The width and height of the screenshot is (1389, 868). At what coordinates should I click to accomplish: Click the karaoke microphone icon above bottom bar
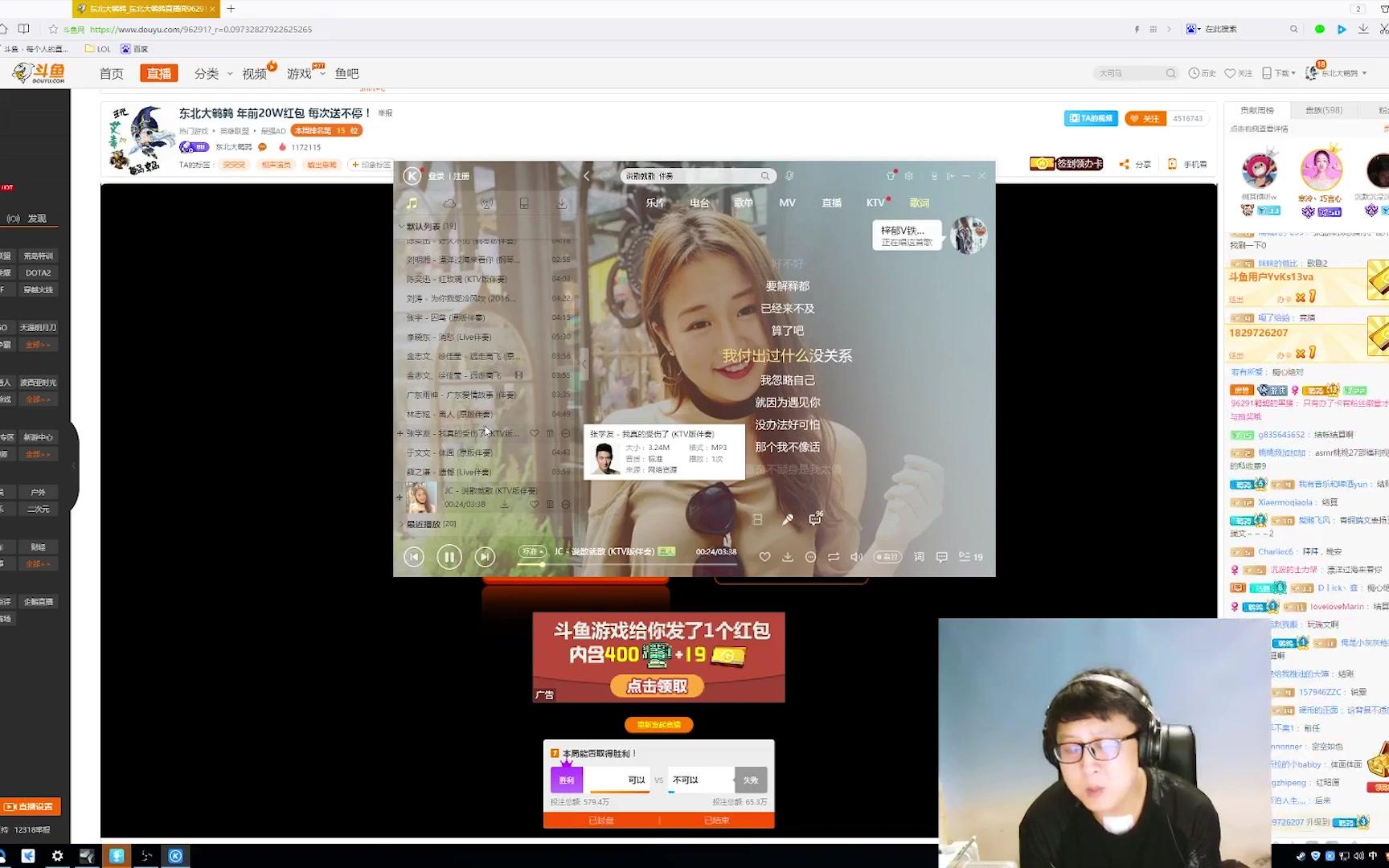(x=788, y=519)
